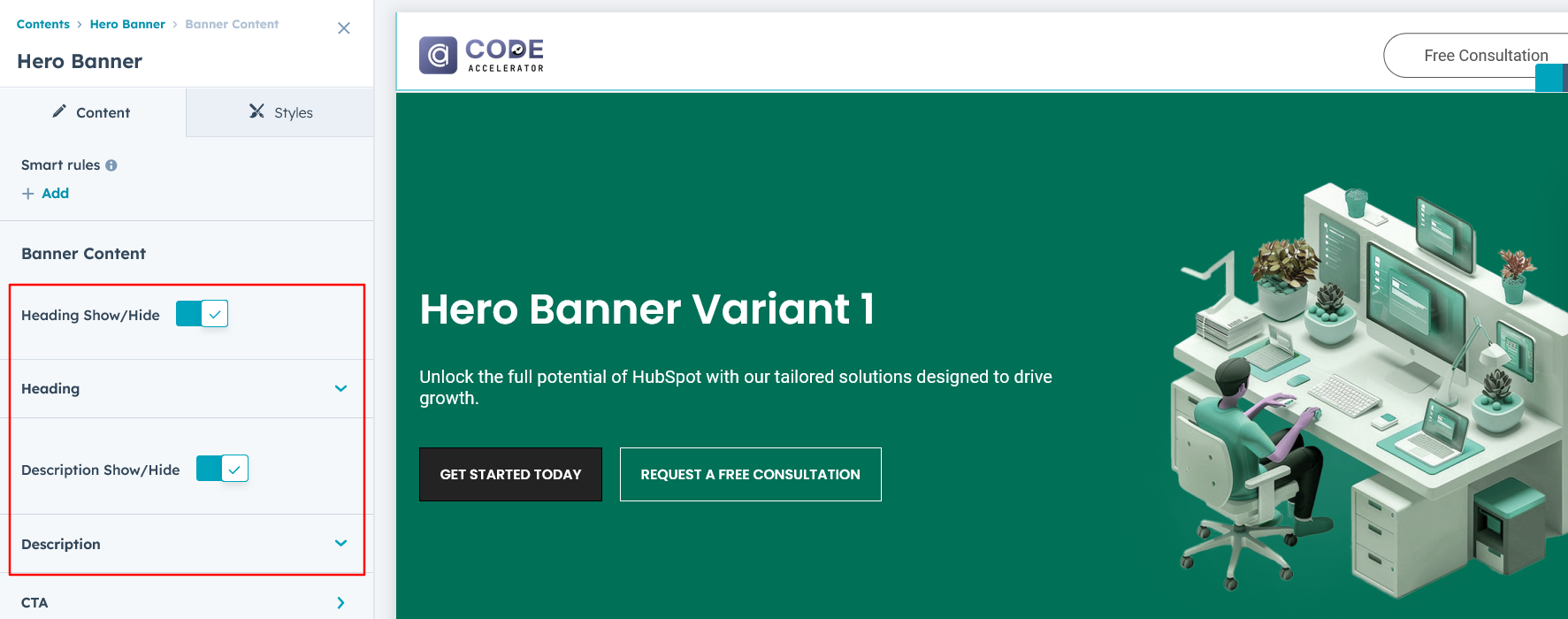Click the teal square under Free Consultation
This screenshot has height=619, width=1568.
[1549, 78]
